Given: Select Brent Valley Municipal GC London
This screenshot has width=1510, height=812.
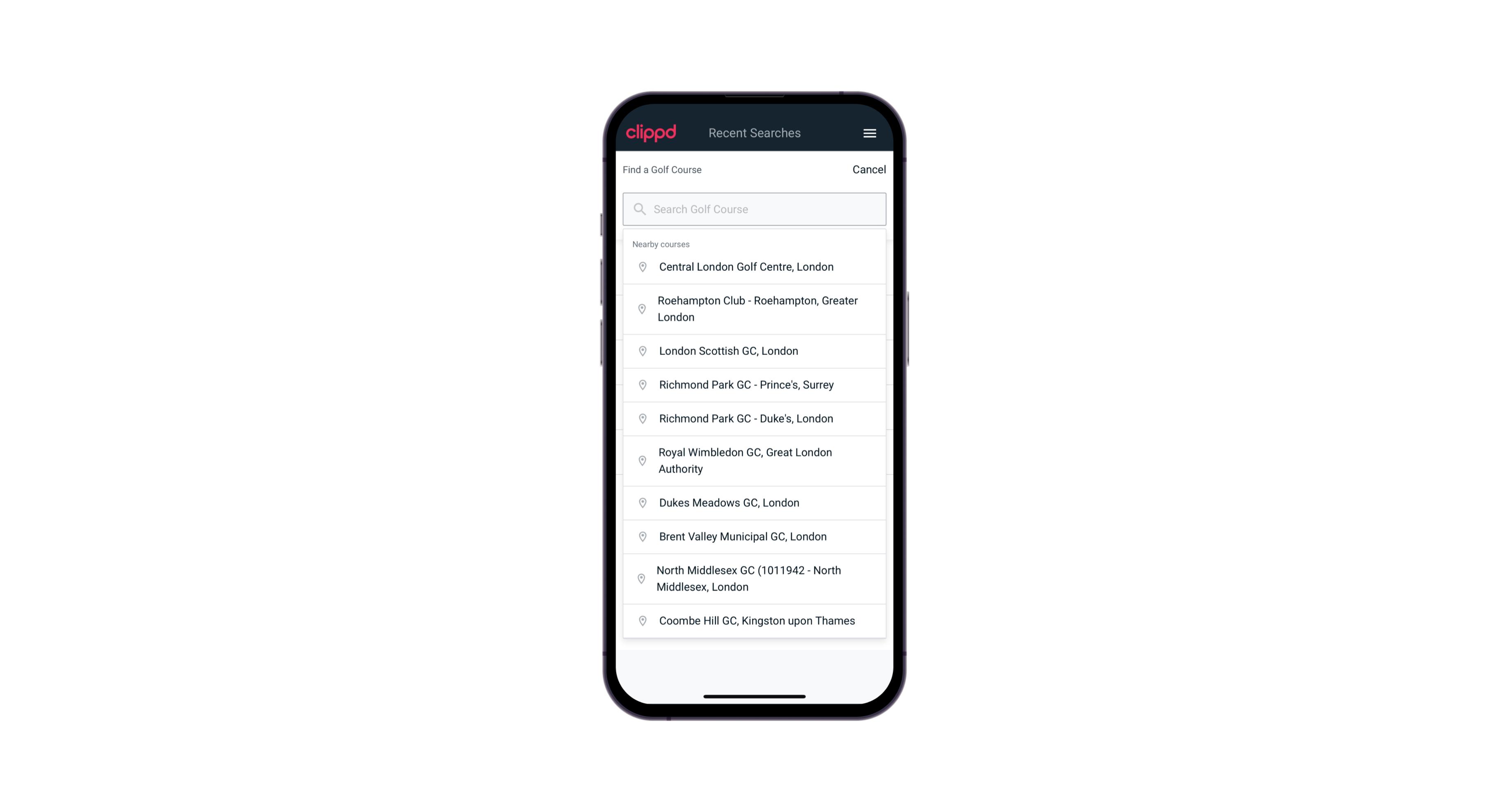Looking at the screenshot, I should coord(754,536).
